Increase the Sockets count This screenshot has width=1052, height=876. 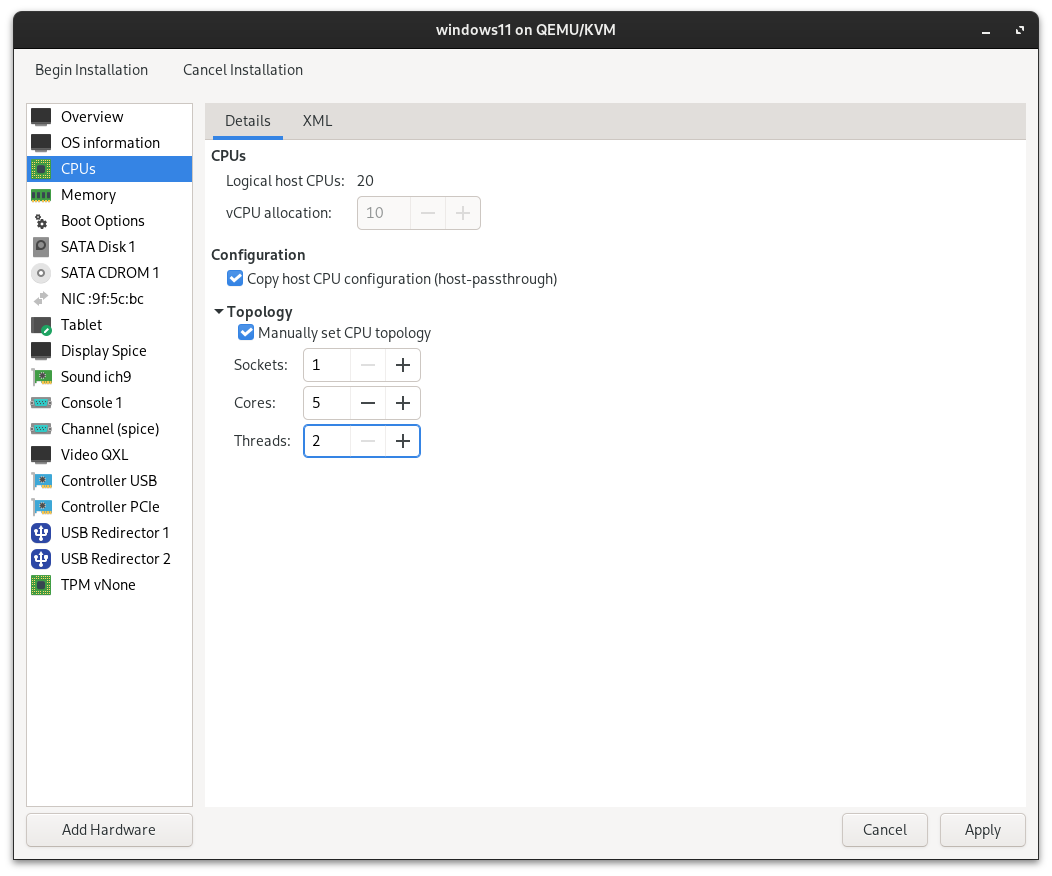click(403, 365)
